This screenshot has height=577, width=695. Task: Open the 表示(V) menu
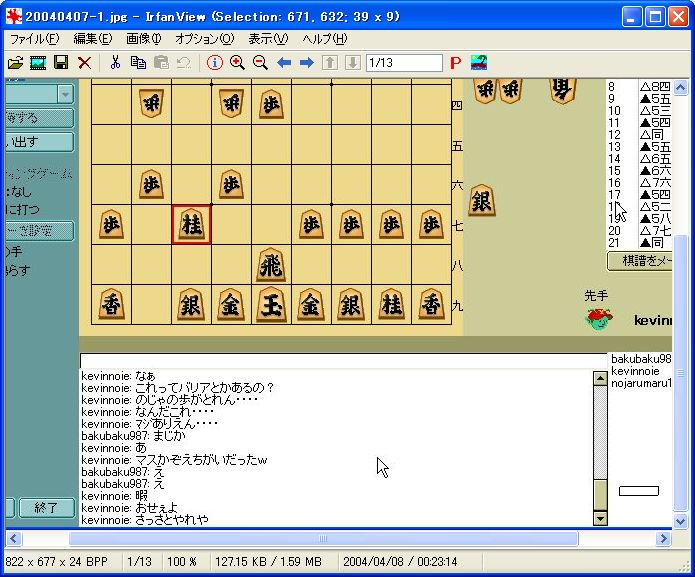pos(268,39)
